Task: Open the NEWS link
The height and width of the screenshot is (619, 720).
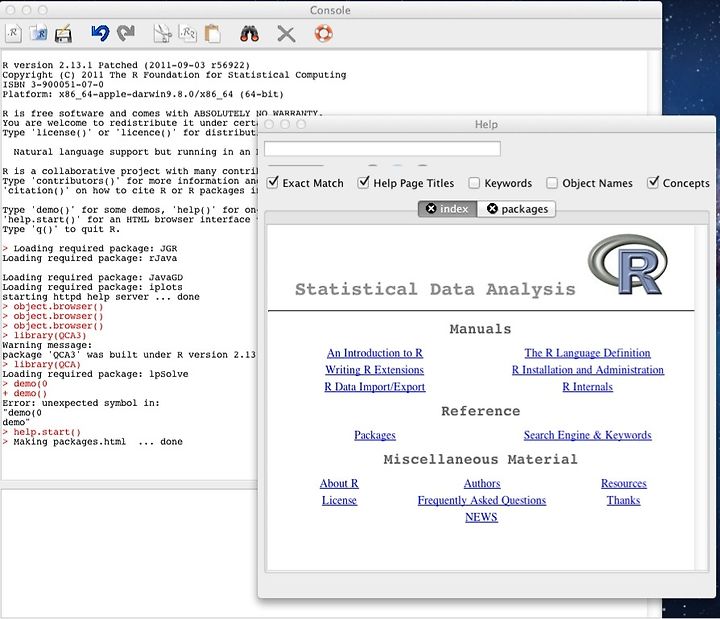Action: (x=481, y=517)
